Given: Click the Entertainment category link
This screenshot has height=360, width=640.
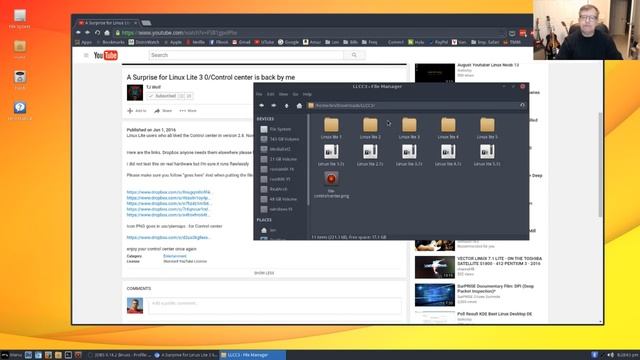Looking at the screenshot, I should [x=175, y=256].
